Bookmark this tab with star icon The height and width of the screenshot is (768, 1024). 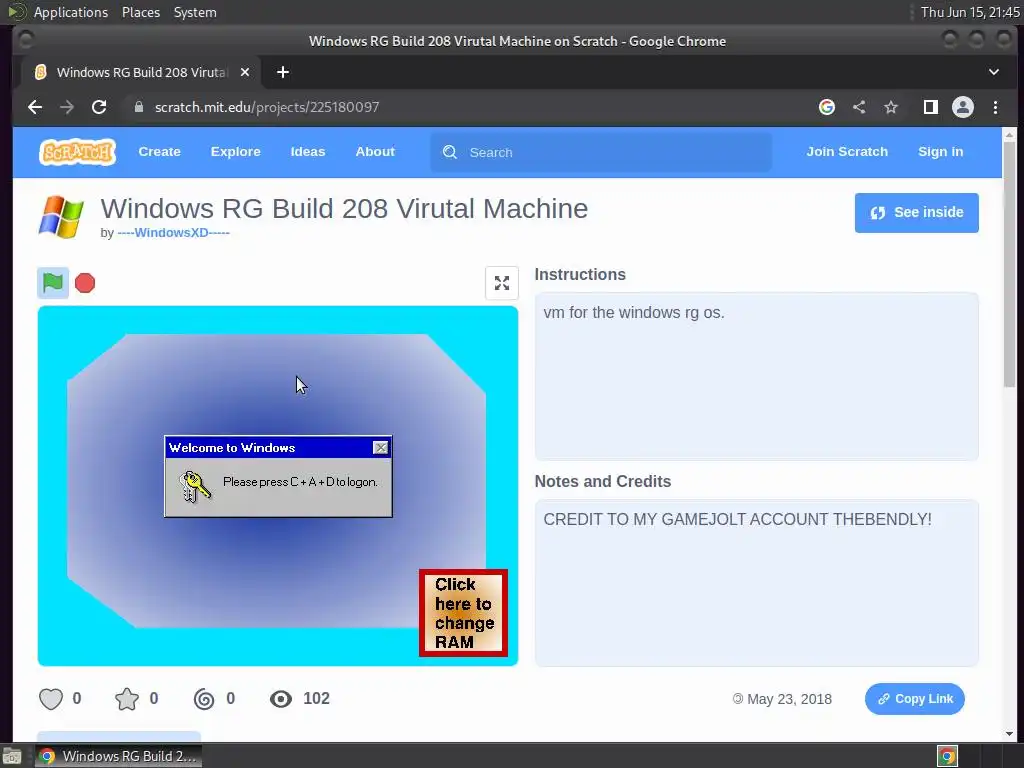891,107
